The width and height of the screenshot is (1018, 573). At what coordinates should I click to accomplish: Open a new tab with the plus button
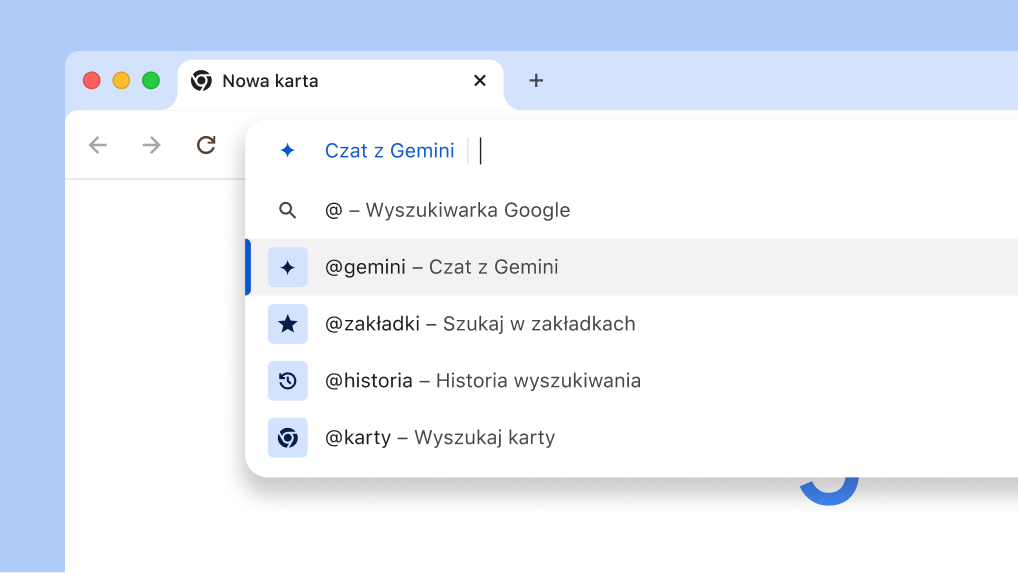(x=536, y=80)
